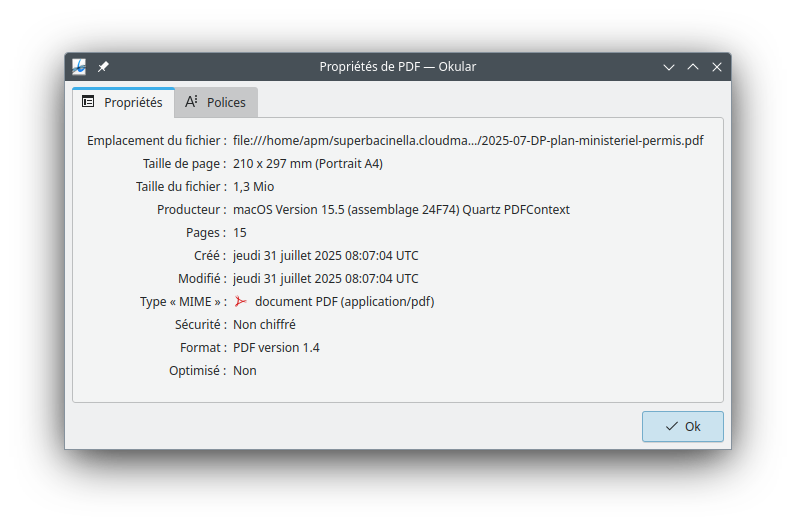Close the dialog with the X button
This screenshot has height=526, width=796.
717,67
